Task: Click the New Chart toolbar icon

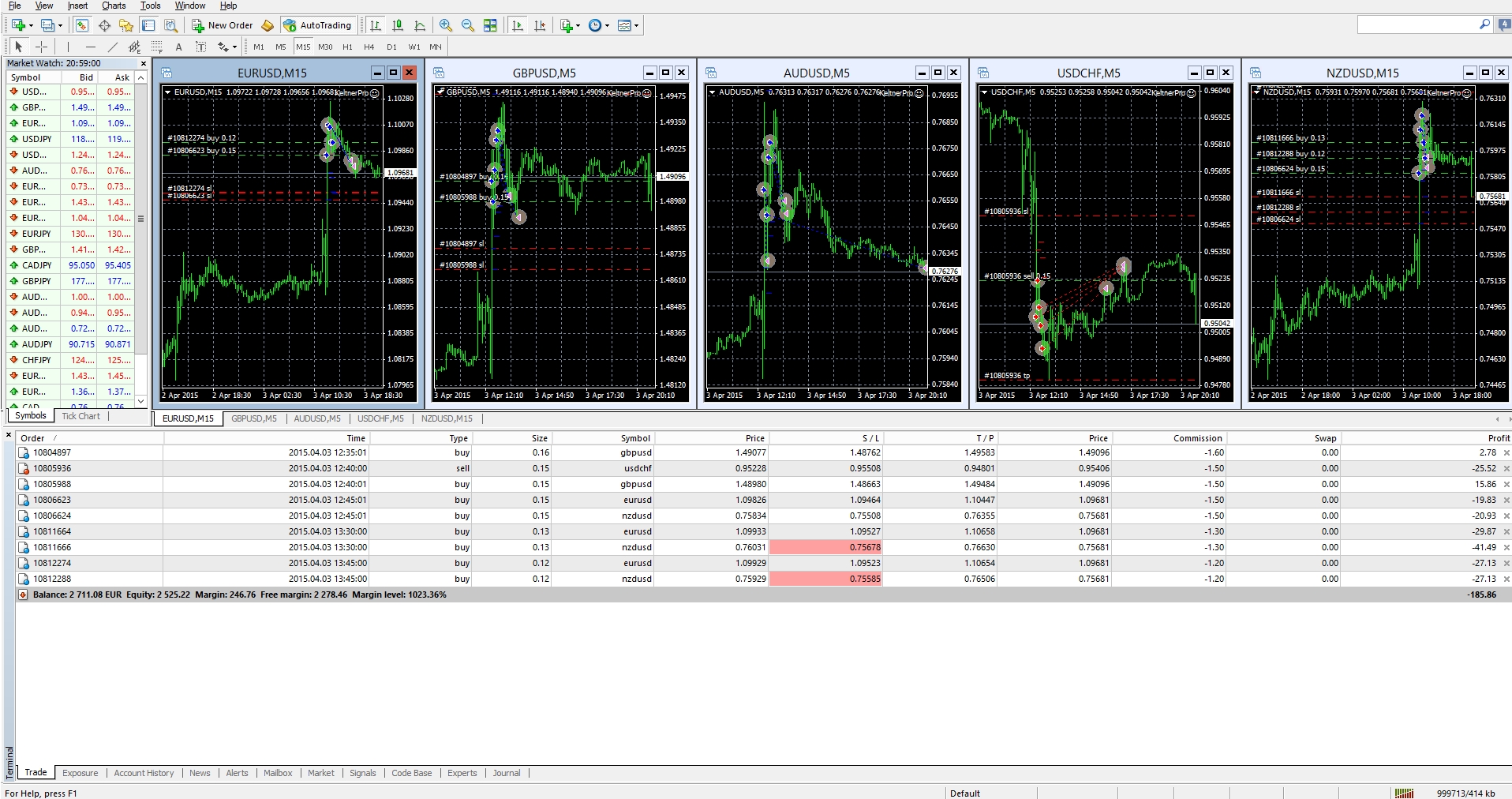Action: [19, 25]
